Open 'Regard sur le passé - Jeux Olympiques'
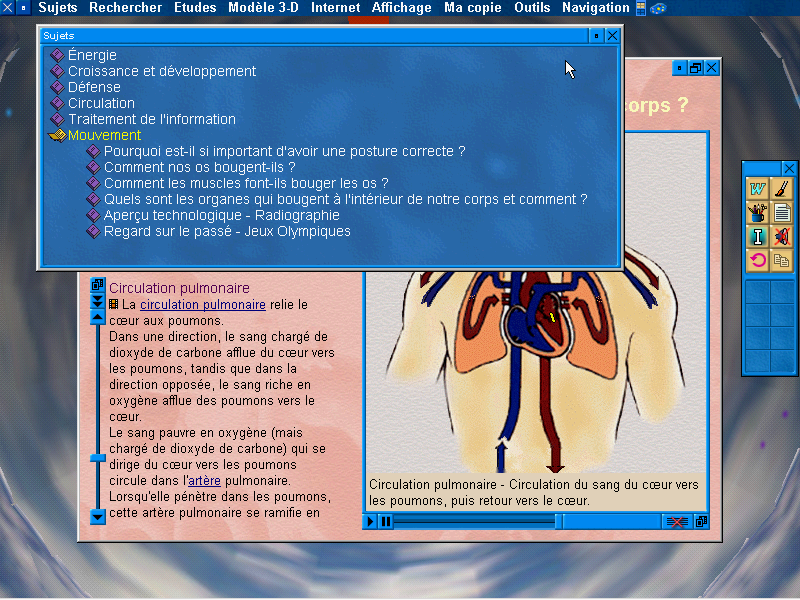Image resolution: width=800 pixels, height=600 pixels. pyautogui.click(x=227, y=231)
